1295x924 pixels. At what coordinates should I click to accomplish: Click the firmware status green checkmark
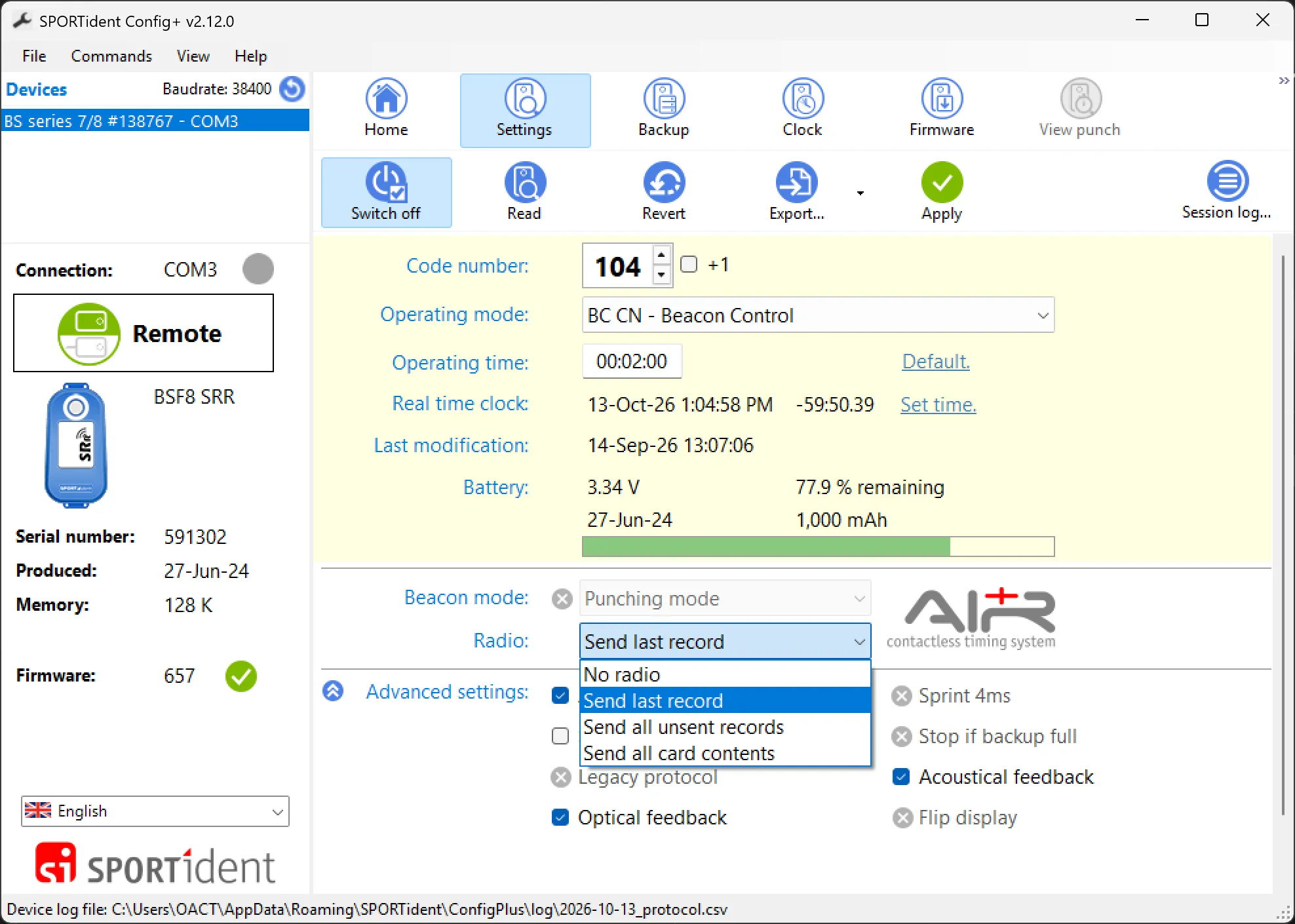241,676
